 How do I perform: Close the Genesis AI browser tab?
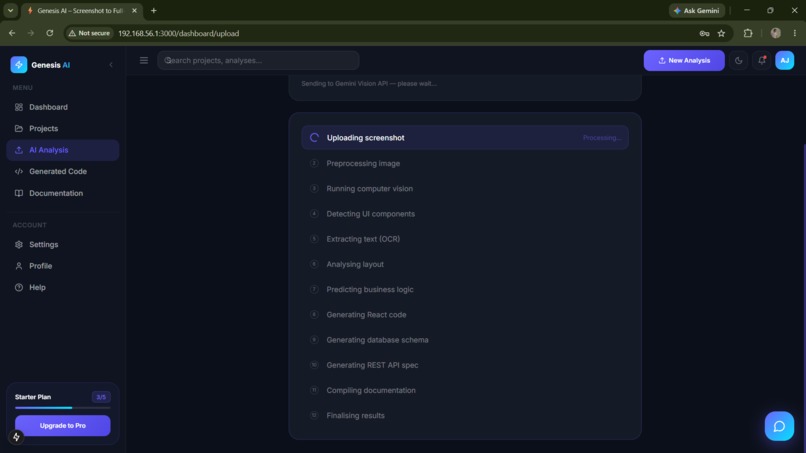[x=134, y=10]
